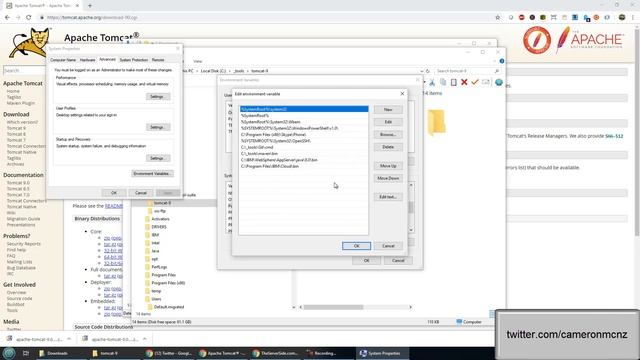Click OK in the Environment Variables window

tap(366, 260)
